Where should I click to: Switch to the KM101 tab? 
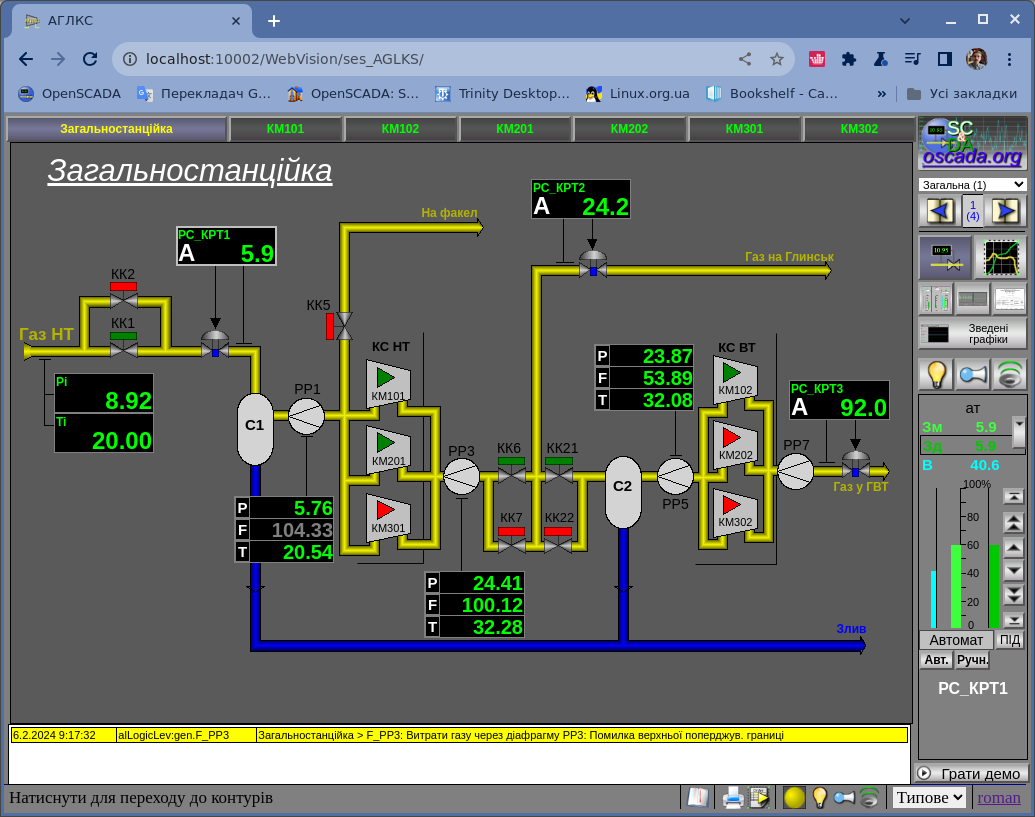(x=285, y=129)
